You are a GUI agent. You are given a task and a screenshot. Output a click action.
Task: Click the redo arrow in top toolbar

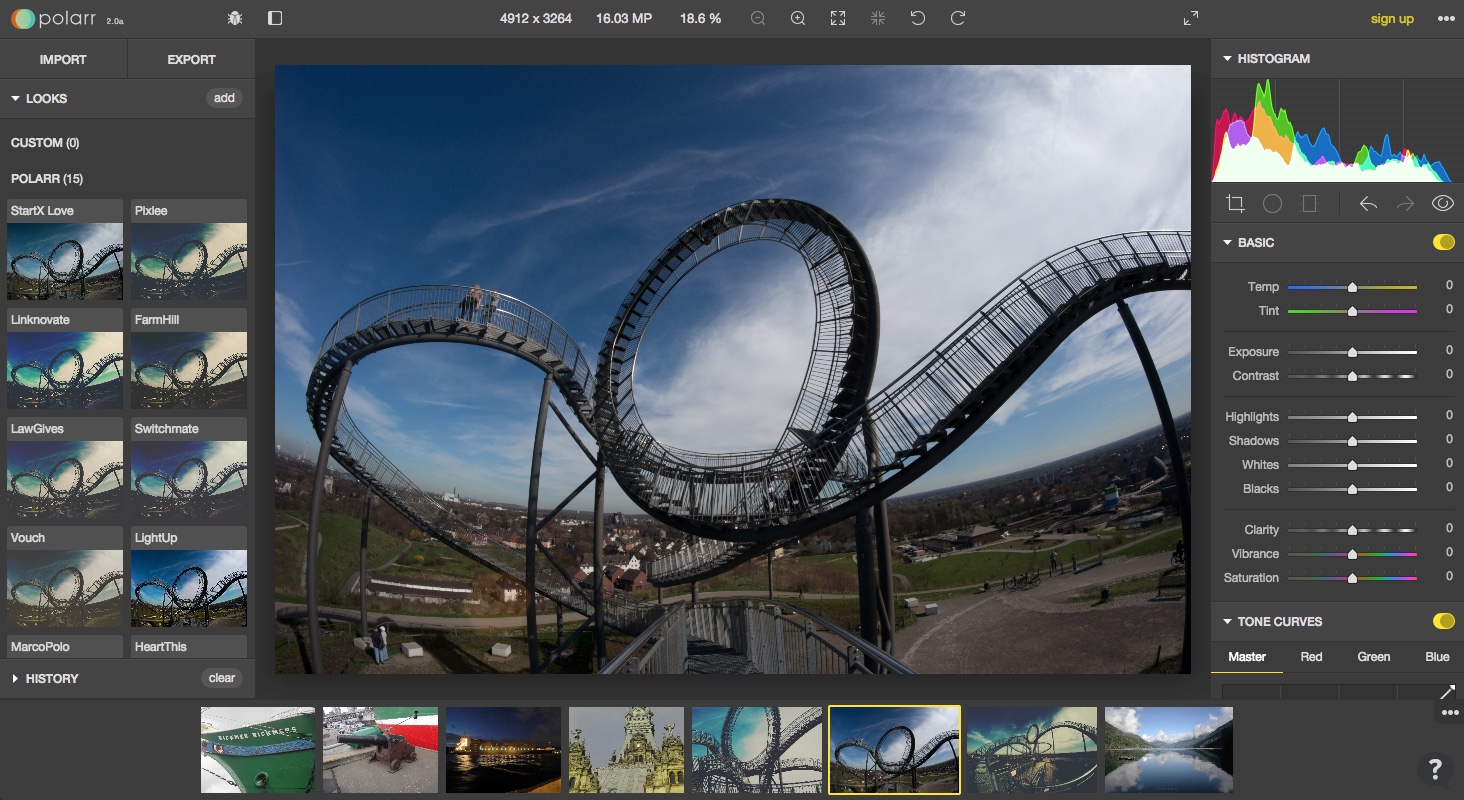click(958, 19)
